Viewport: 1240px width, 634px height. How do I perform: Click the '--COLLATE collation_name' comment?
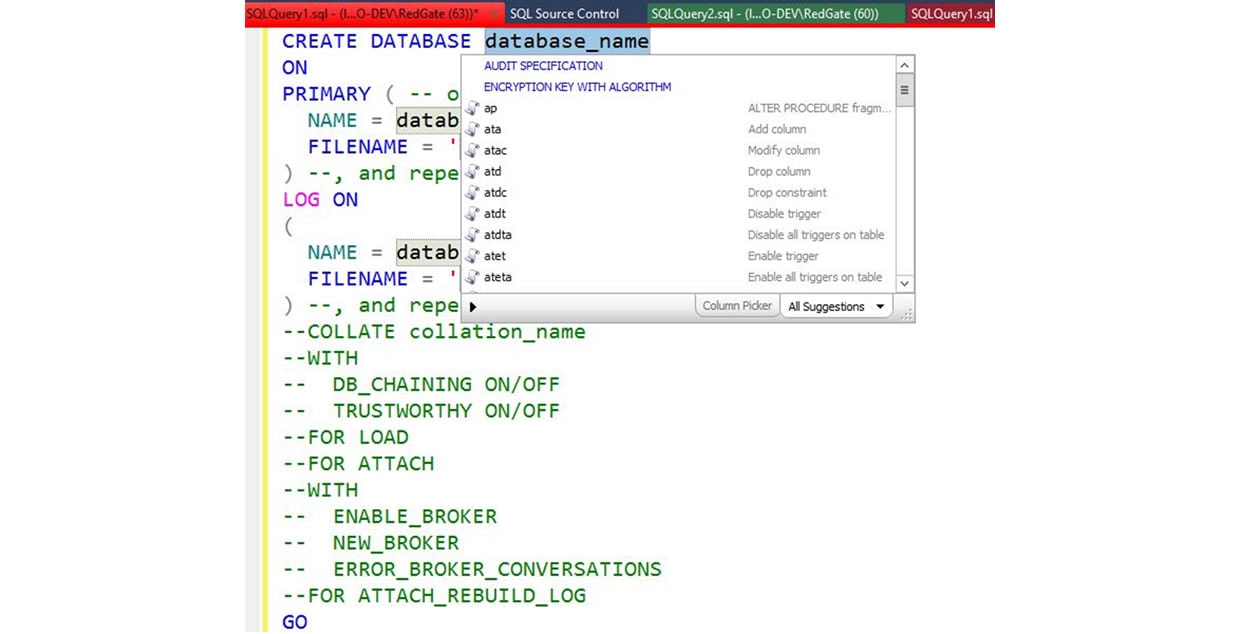[434, 332]
